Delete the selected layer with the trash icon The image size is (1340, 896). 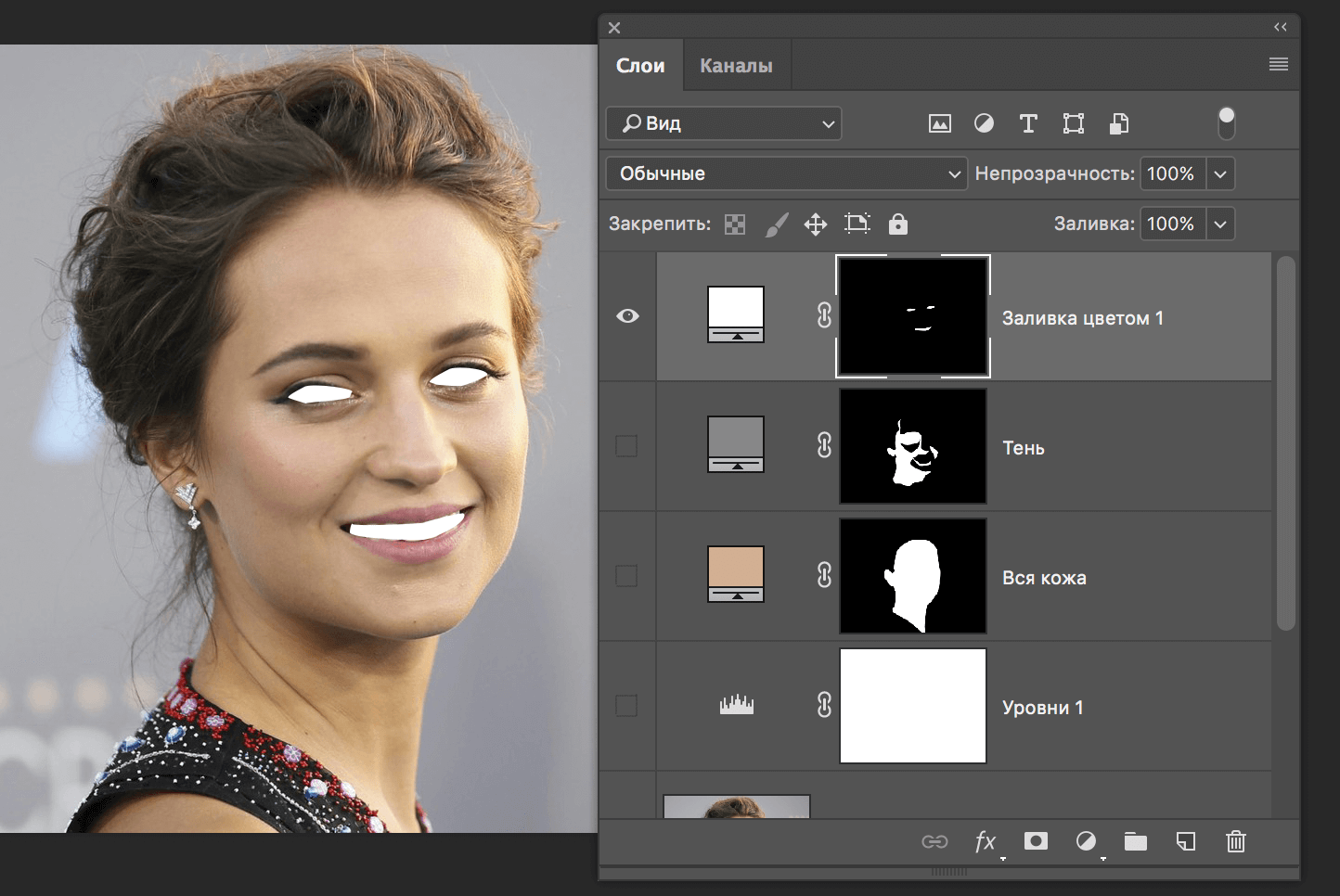[x=1235, y=842]
